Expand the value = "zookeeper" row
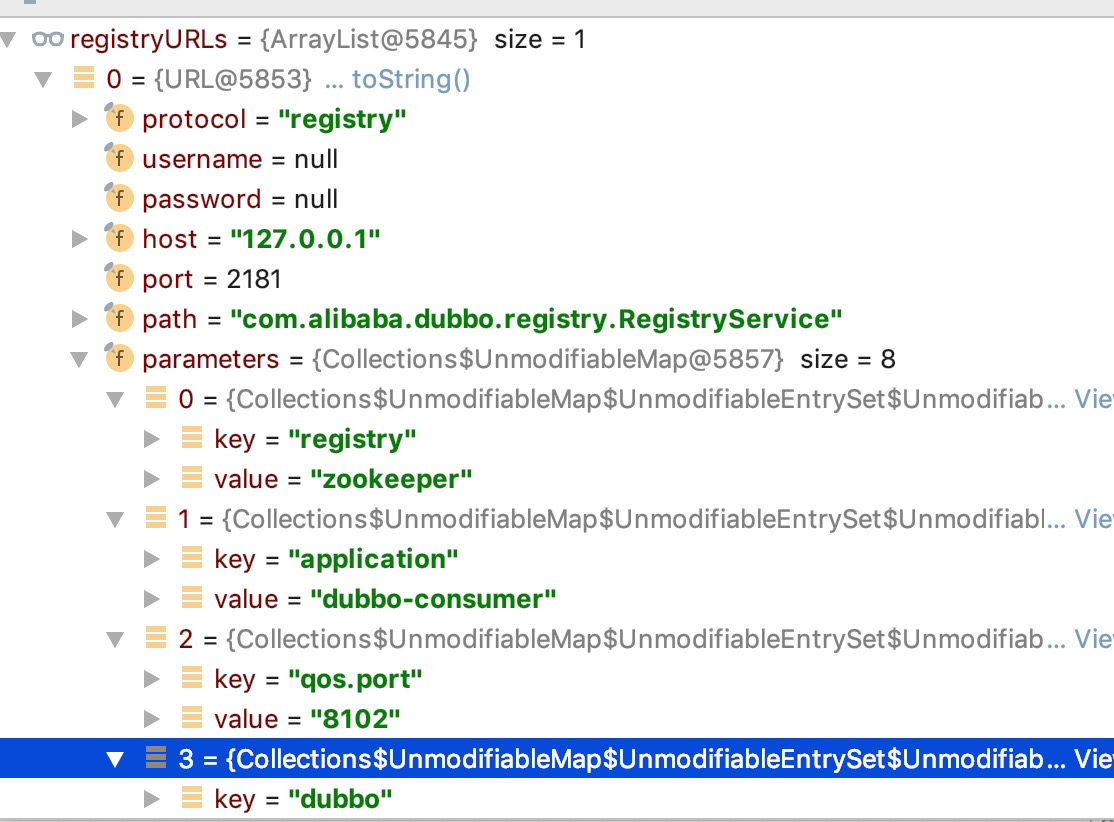 151,479
